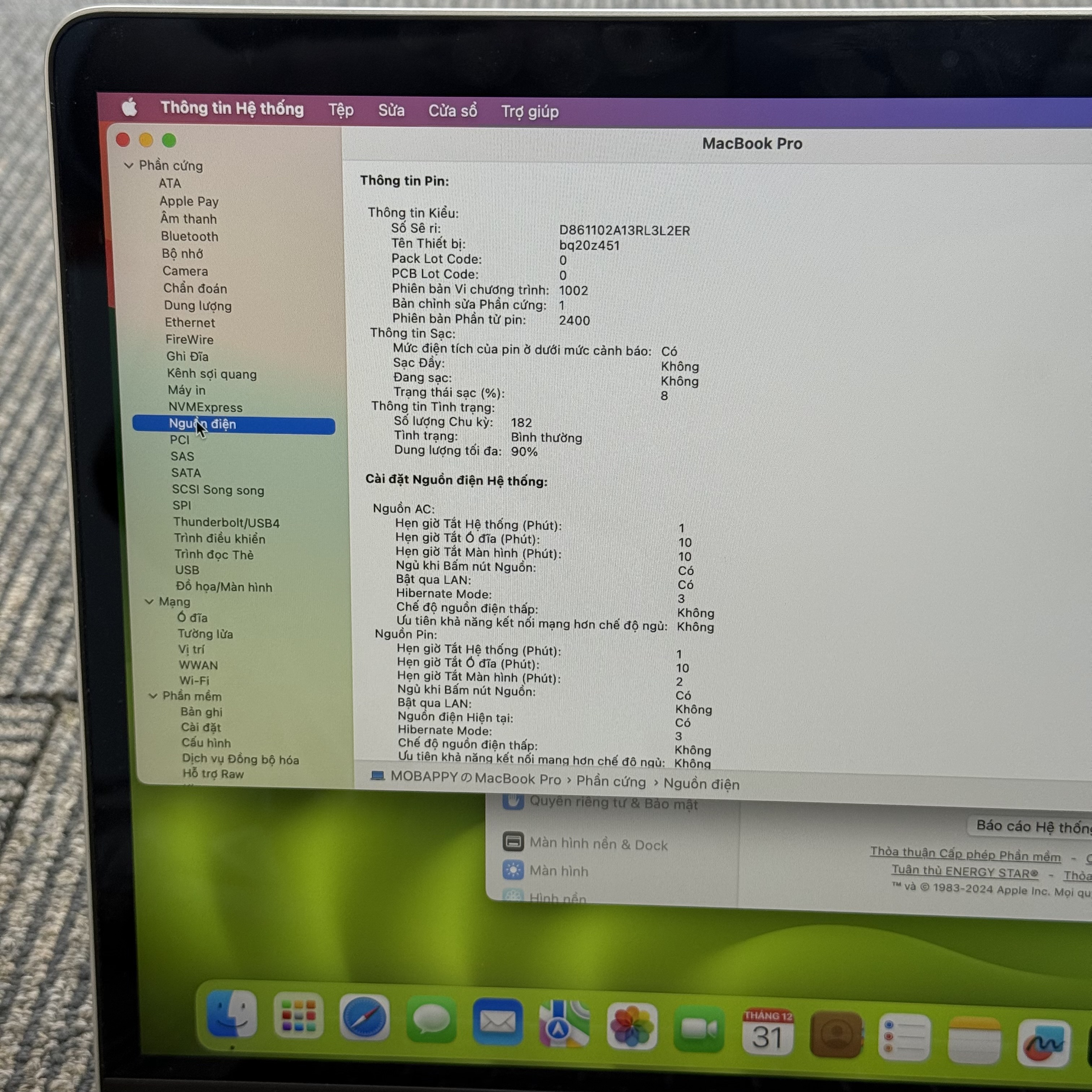
Task: Close the System Information window
Action: [x=123, y=140]
